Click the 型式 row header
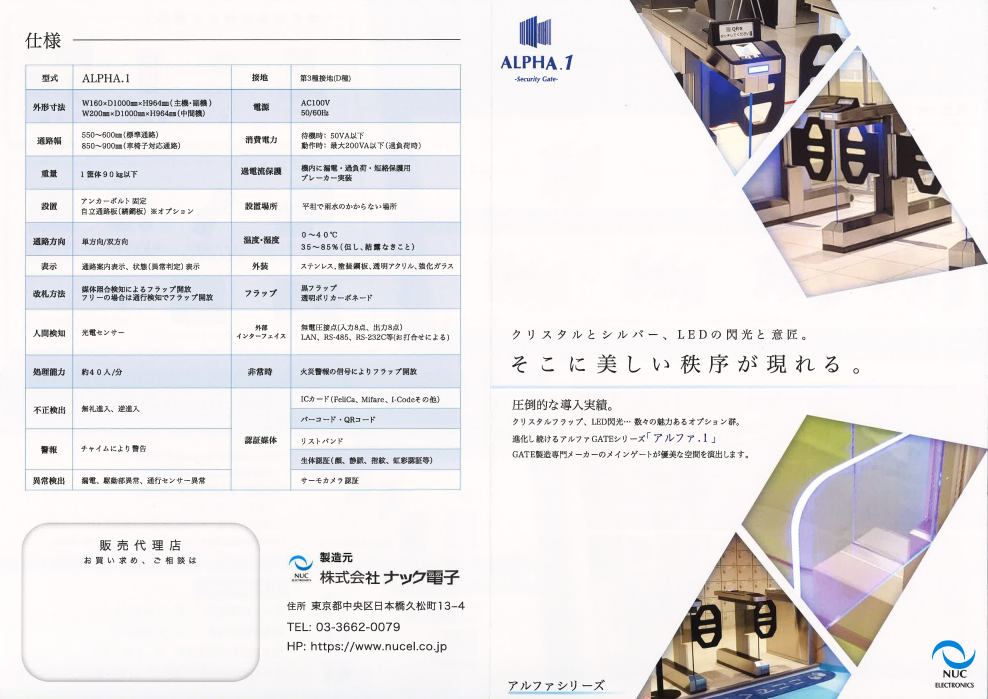The image size is (988, 699). pyautogui.click(x=49, y=78)
